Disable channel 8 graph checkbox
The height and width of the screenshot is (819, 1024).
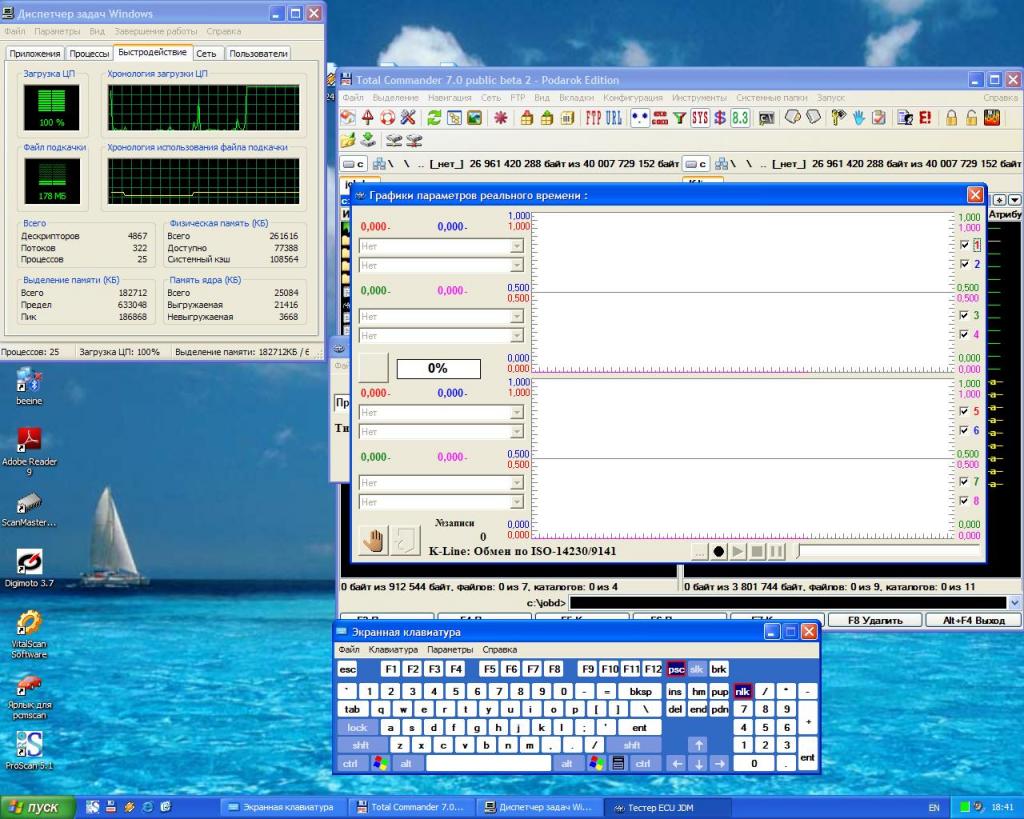964,501
